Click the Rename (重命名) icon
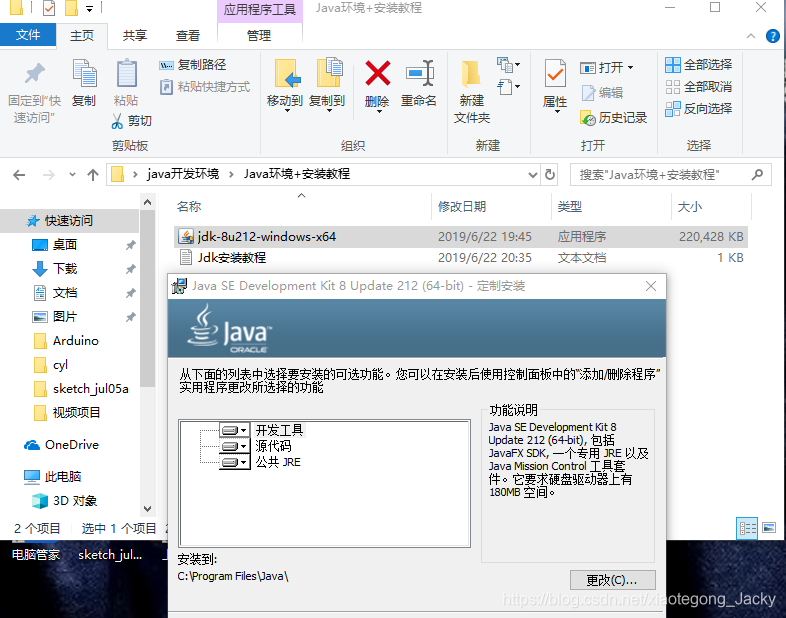The image size is (786, 618). (419, 73)
